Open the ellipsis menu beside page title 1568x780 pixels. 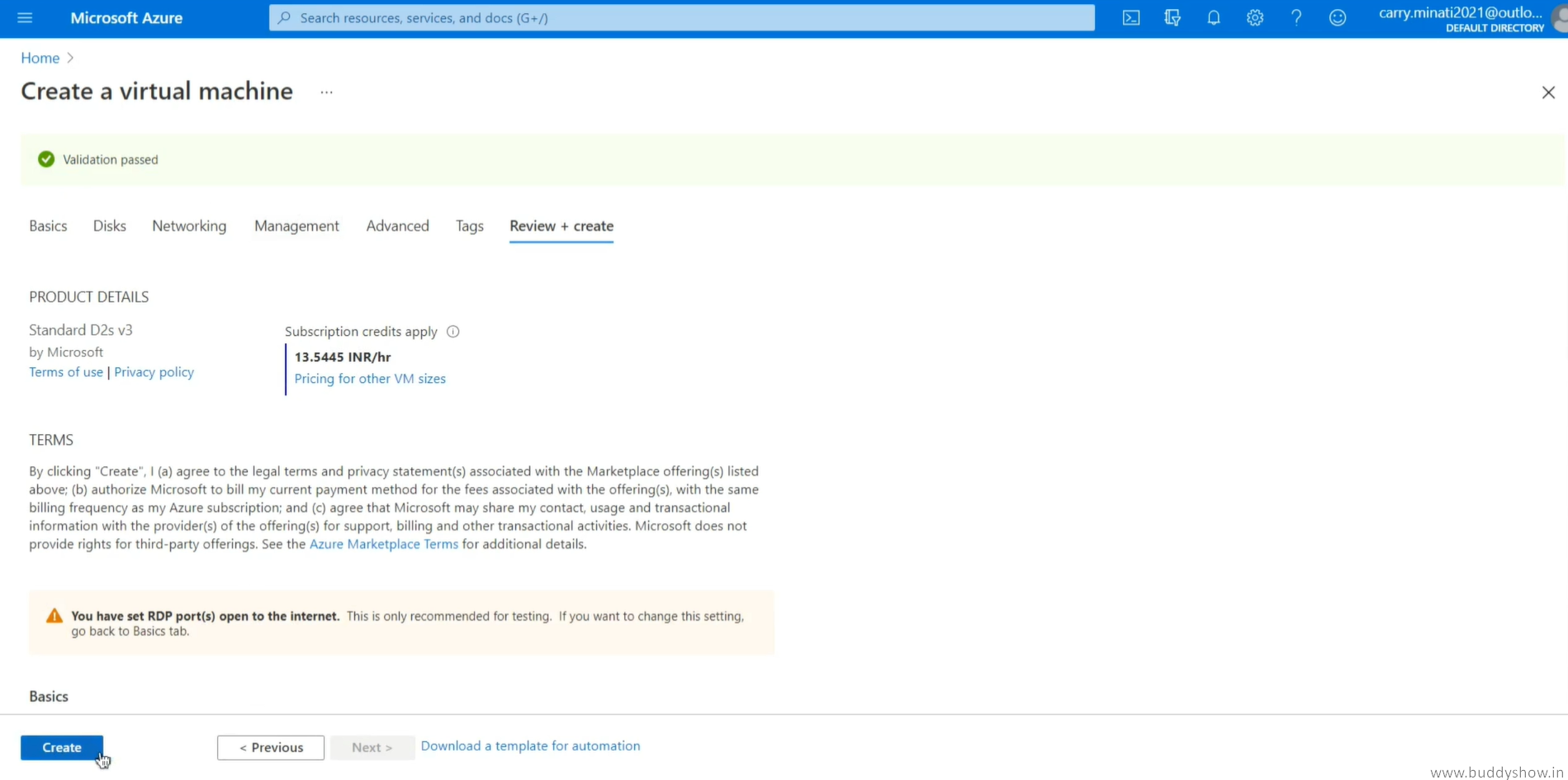click(327, 92)
